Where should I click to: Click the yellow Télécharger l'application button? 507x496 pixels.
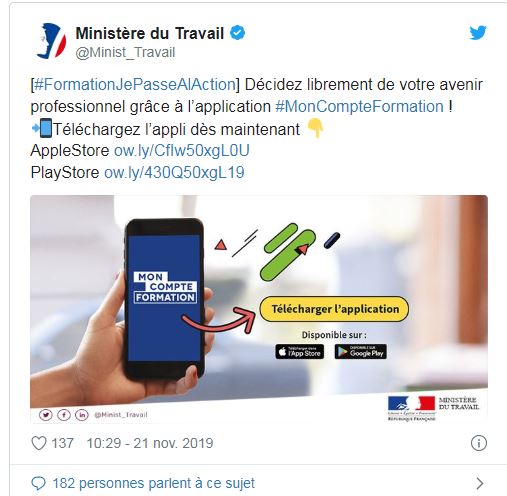point(334,309)
